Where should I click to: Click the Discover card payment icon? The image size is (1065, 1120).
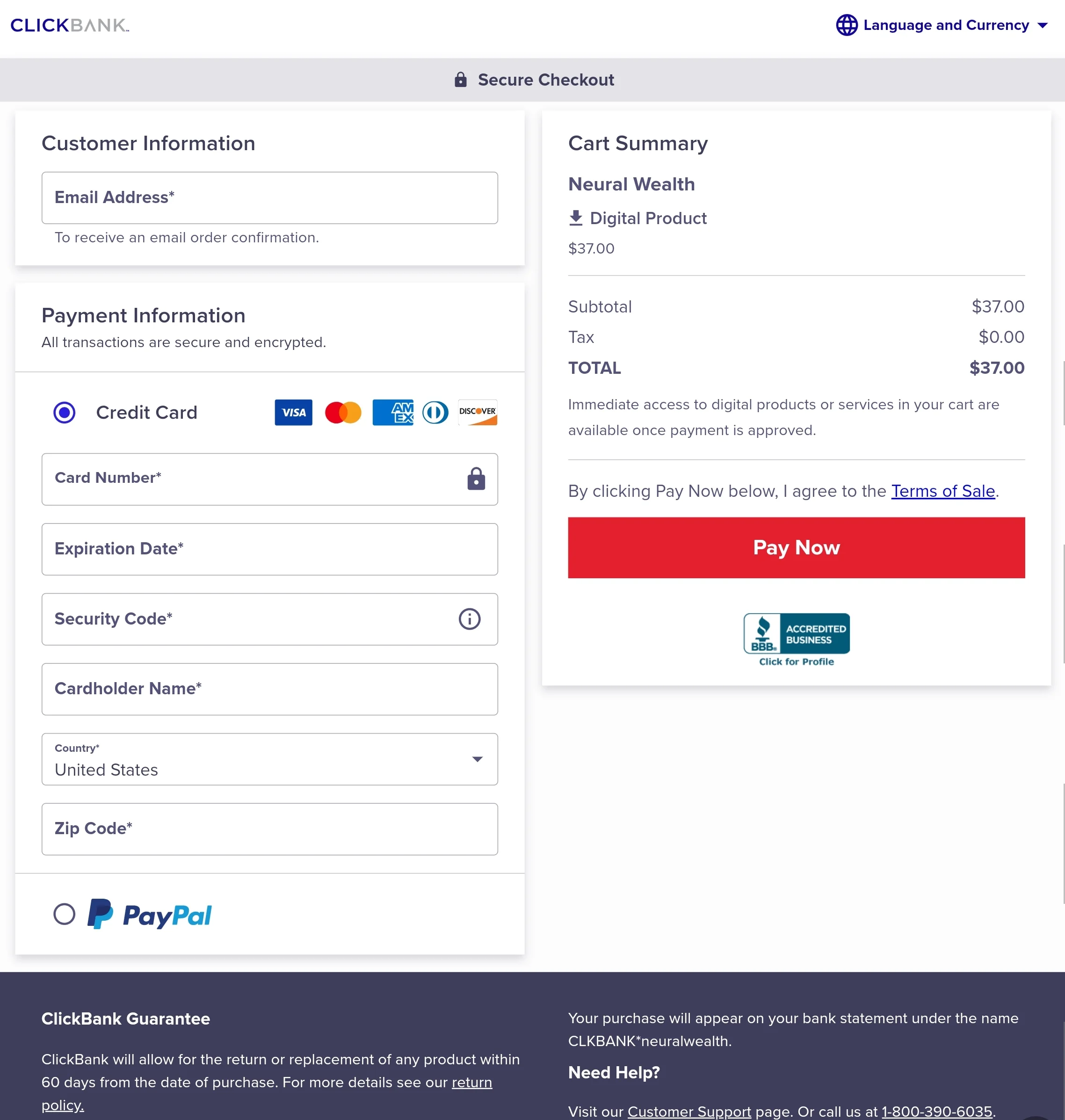click(x=477, y=412)
